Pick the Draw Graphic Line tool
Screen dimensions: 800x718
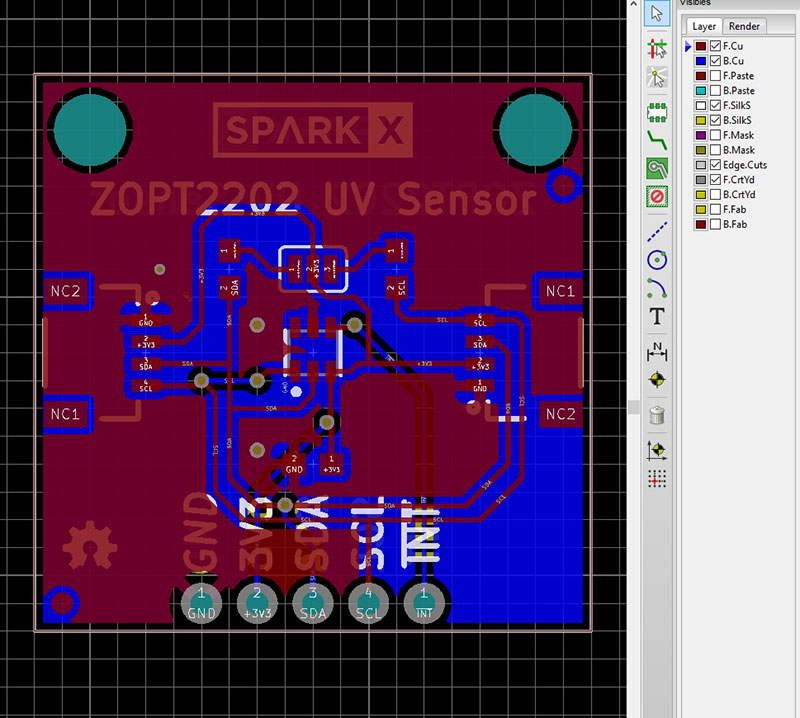pyautogui.click(x=657, y=231)
